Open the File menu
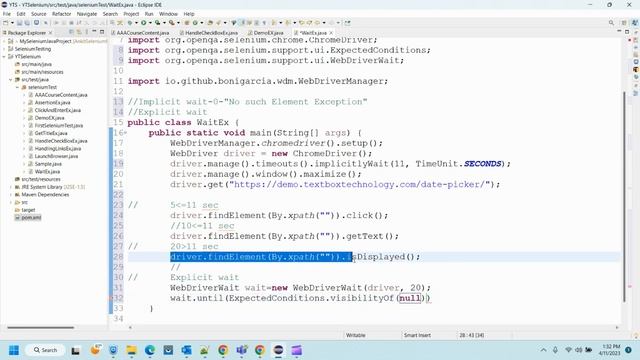640x360 pixels. pos(7,14)
